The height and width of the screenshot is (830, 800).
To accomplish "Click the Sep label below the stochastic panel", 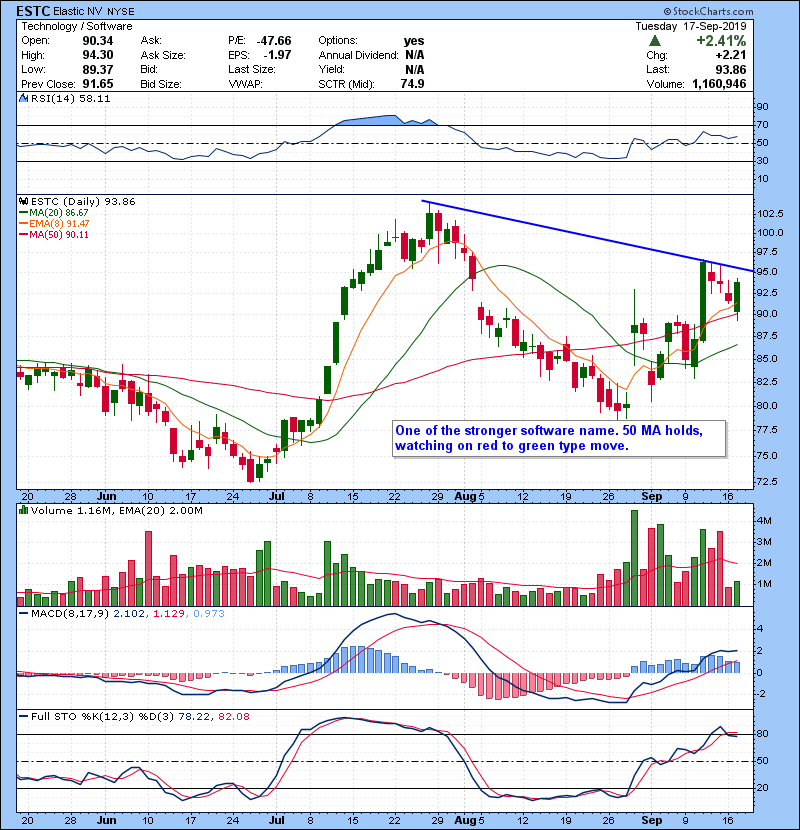I will click(651, 820).
